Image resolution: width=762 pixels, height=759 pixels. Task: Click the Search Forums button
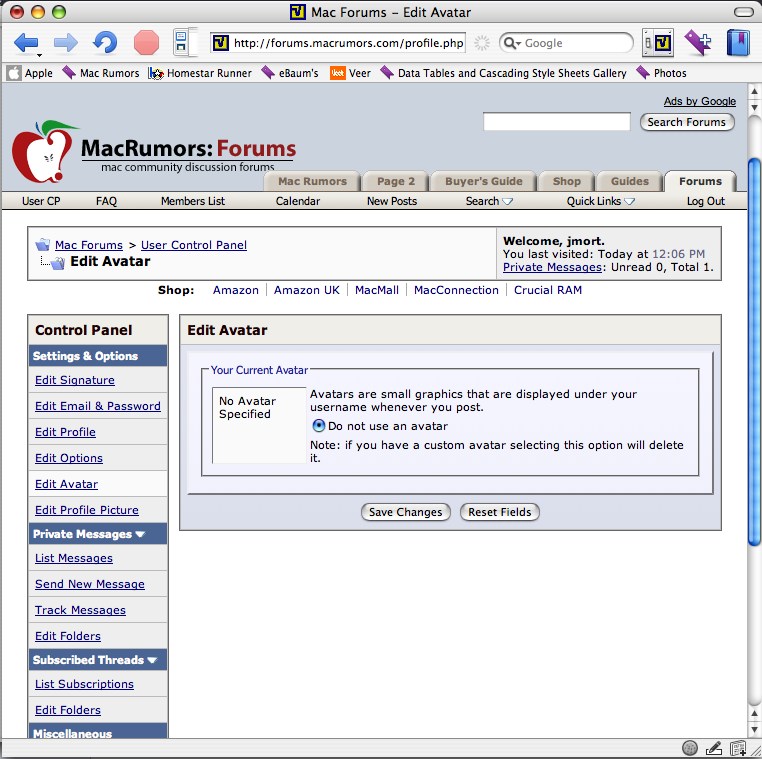click(686, 121)
